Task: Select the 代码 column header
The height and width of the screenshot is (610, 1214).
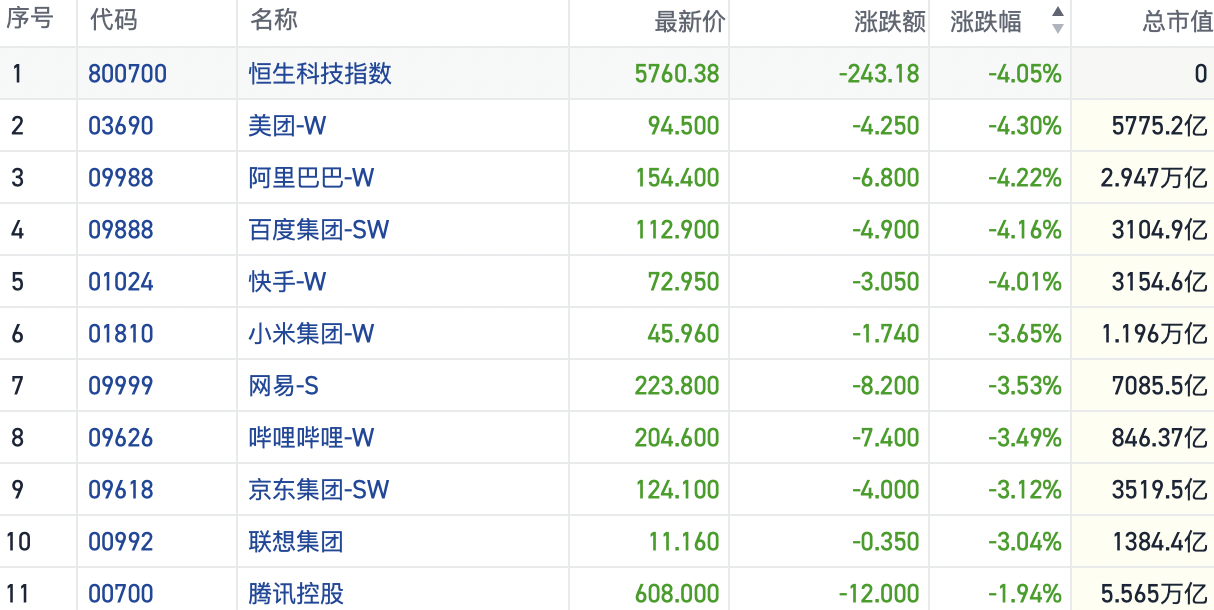Action: 113,20
